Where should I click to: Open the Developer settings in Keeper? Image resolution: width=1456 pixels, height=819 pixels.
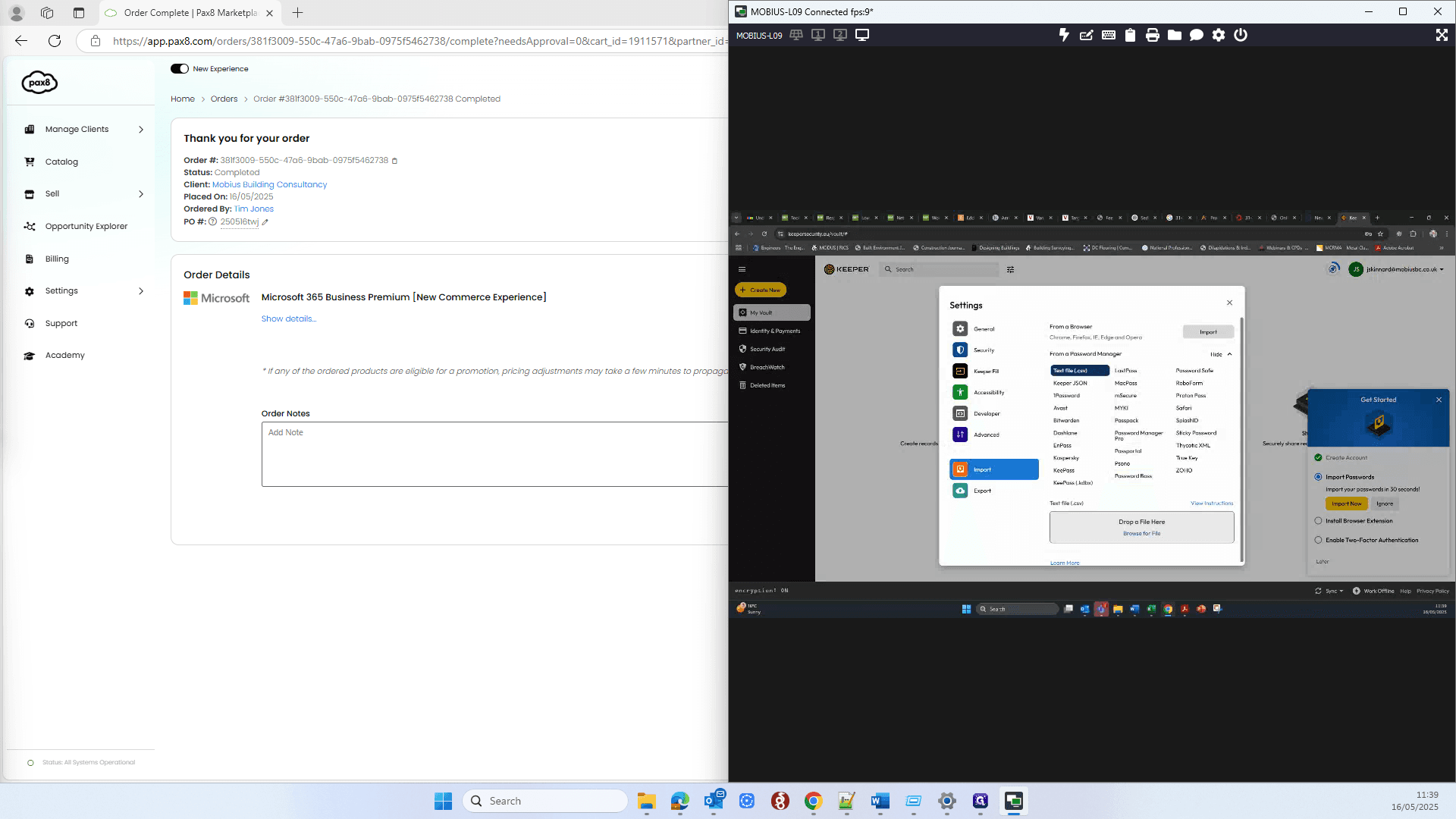click(x=994, y=414)
